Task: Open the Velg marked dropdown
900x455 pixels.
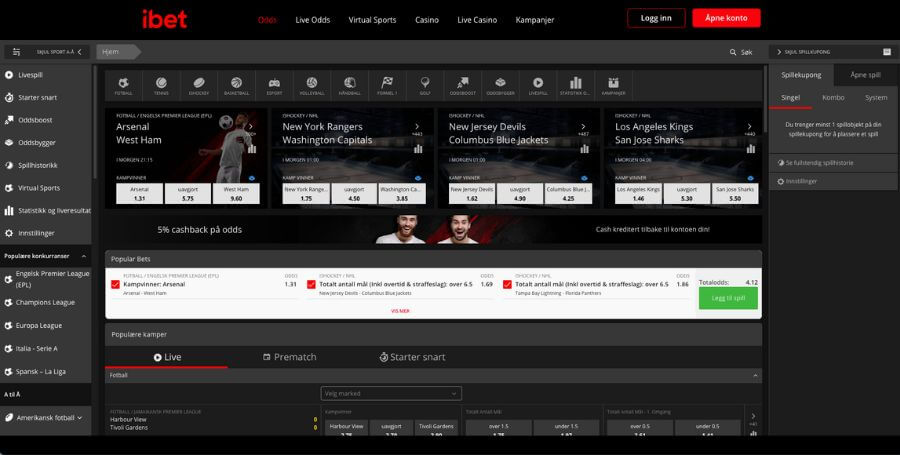Action: [391, 394]
